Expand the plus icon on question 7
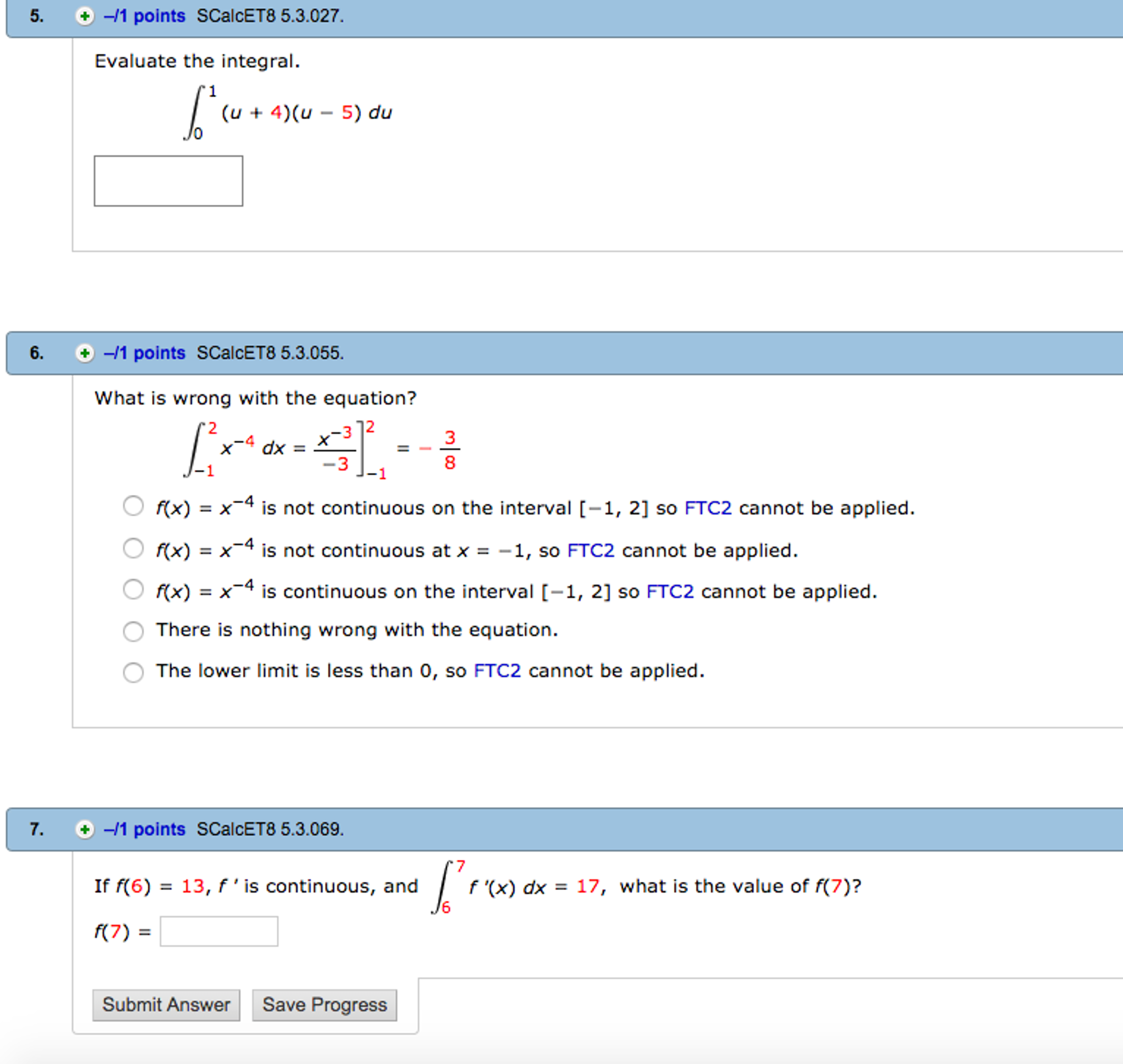The width and height of the screenshot is (1123, 1064). pos(85,830)
